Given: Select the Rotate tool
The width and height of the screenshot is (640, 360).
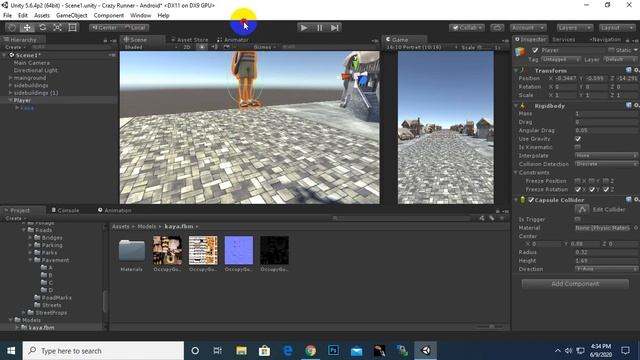Looking at the screenshot, I should click(x=42, y=27).
